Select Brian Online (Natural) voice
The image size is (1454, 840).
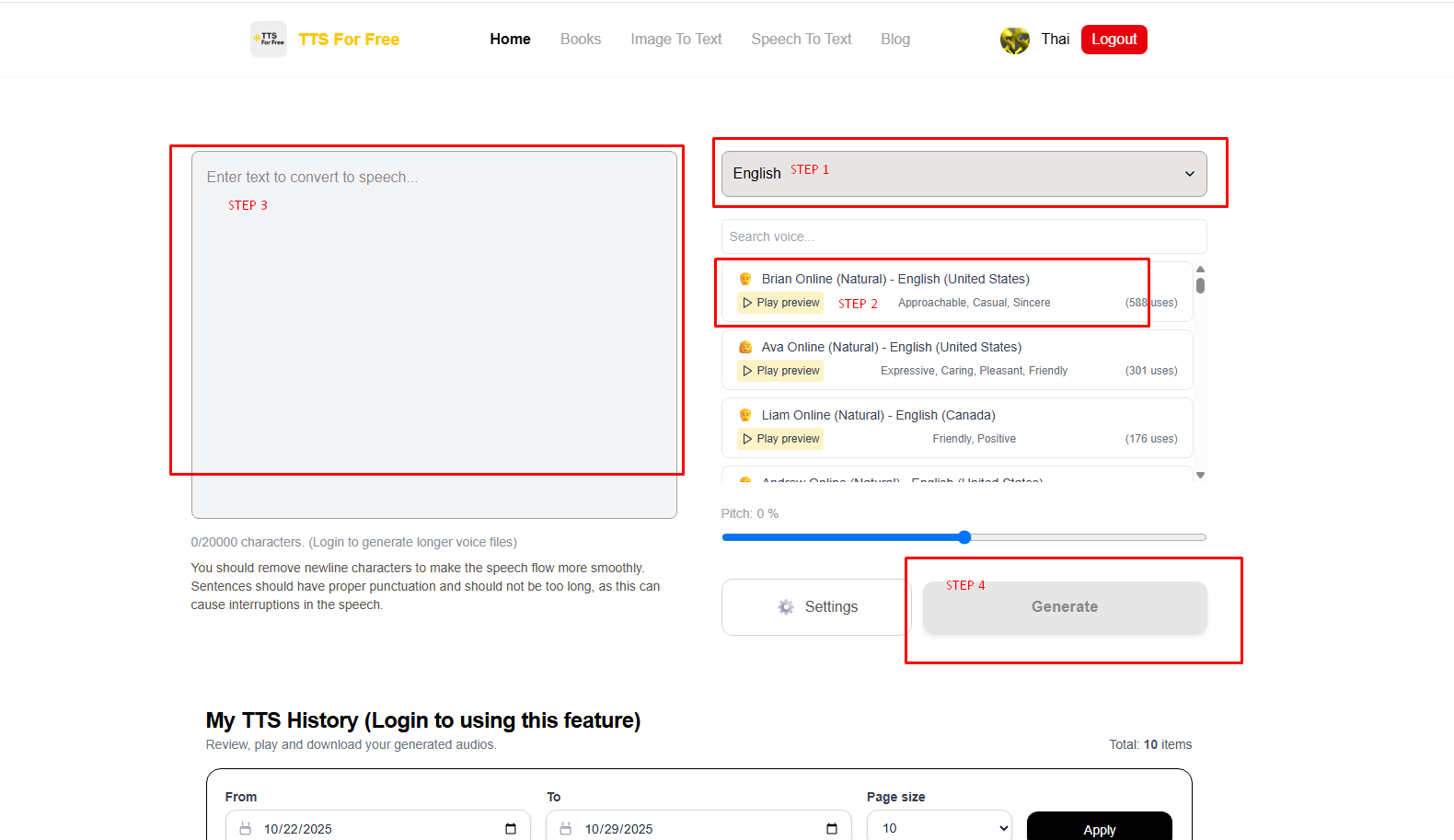point(957,292)
